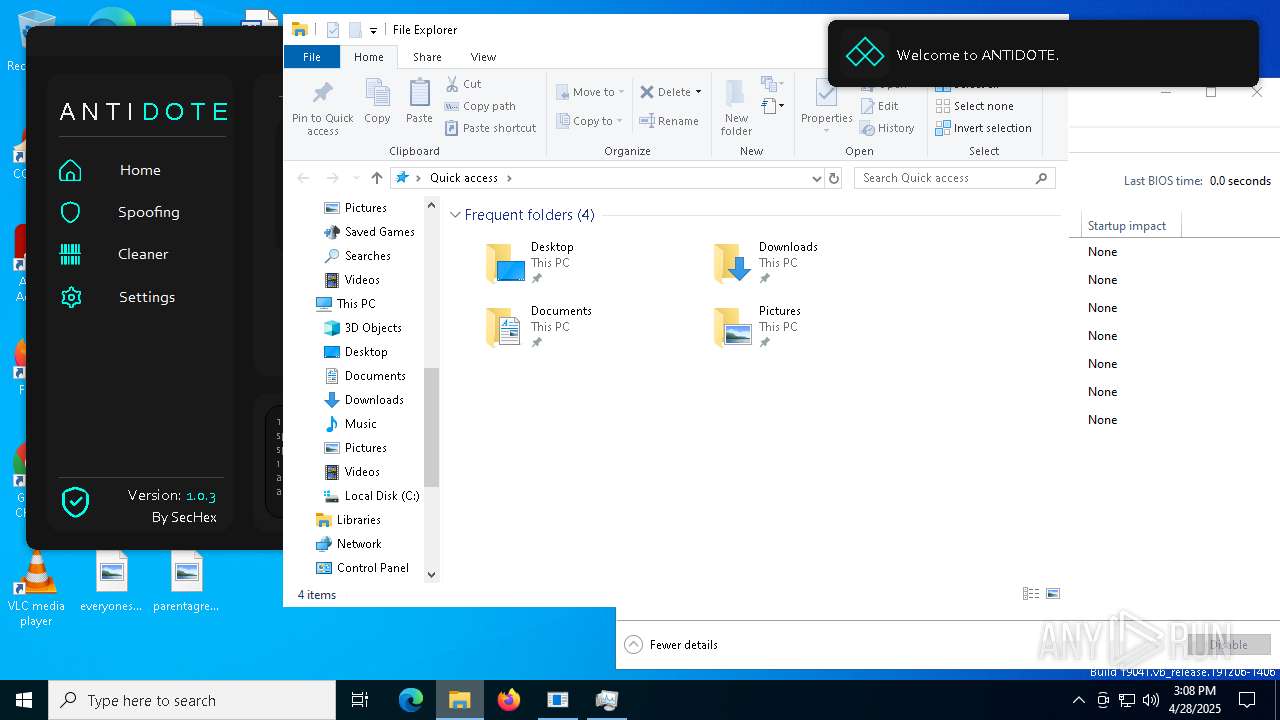The height and width of the screenshot is (720, 1280).
Task: Click the Search Quick access field
Action: point(954,178)
